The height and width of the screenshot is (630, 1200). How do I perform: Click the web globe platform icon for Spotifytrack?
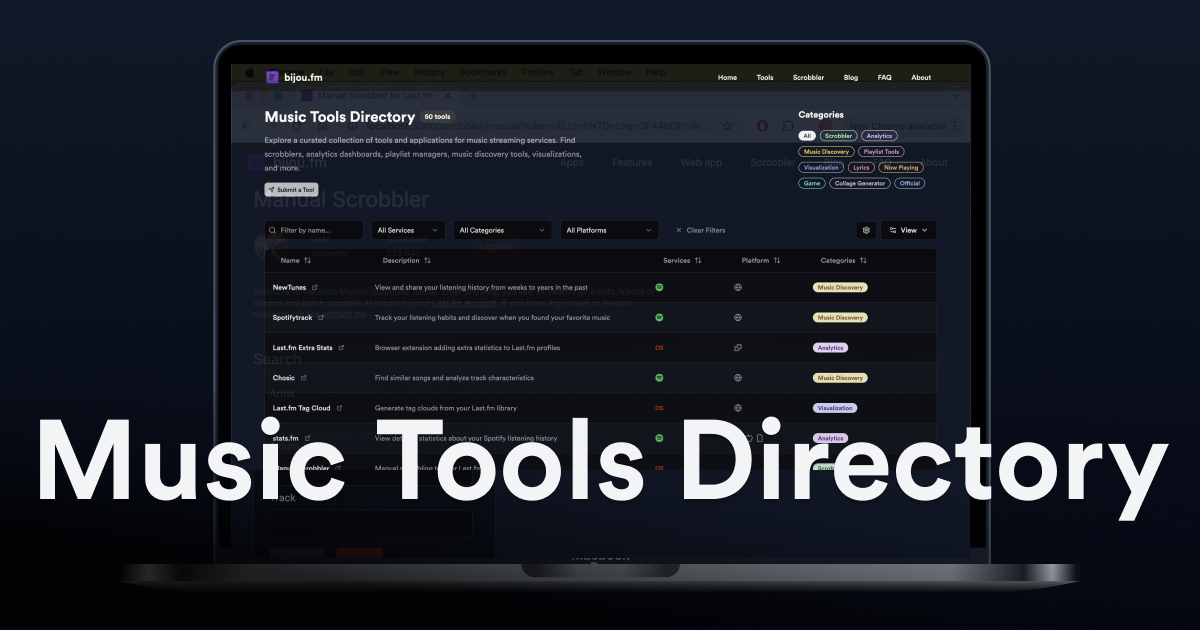(x=737, y=317)
